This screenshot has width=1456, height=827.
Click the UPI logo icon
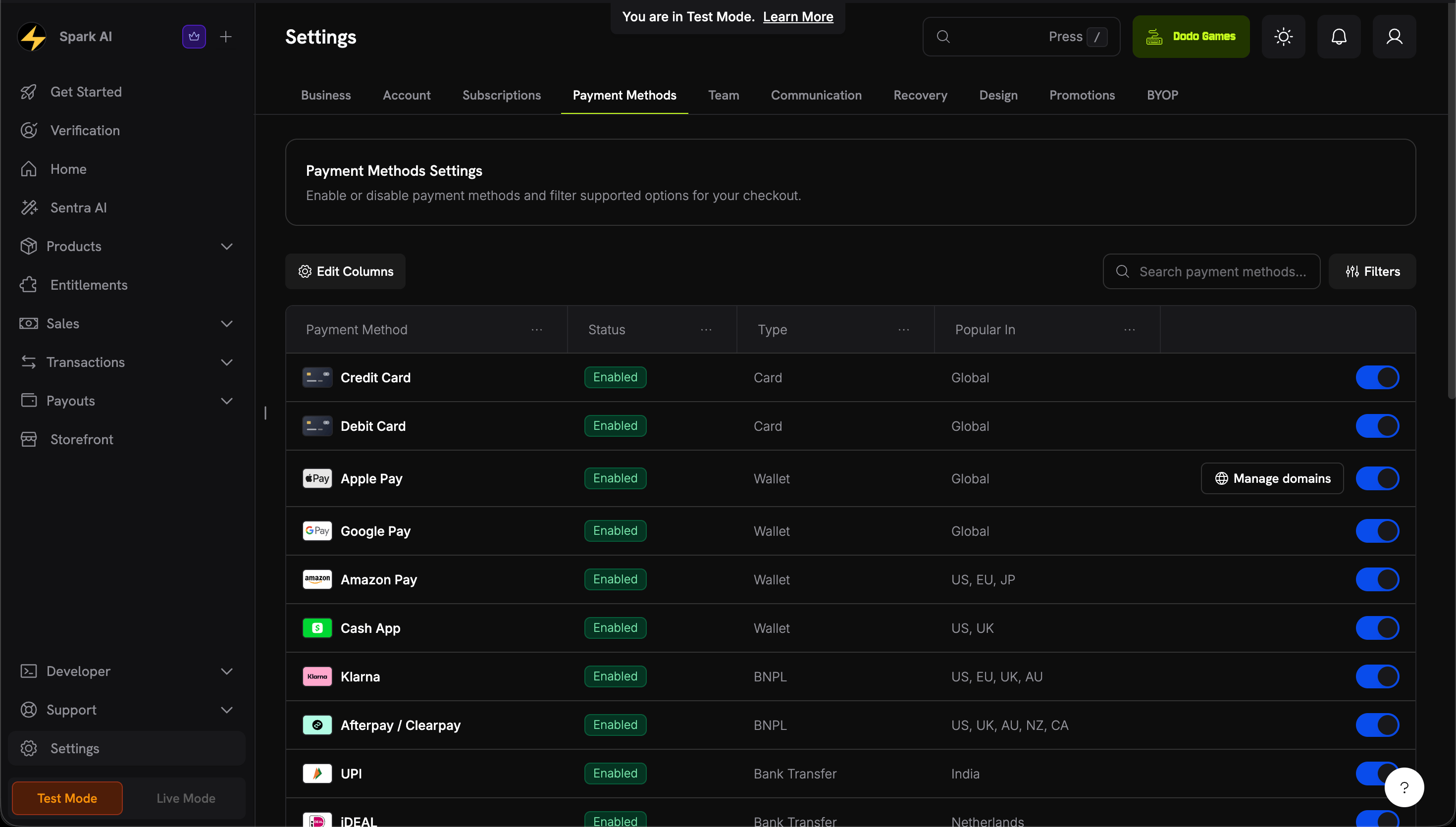coord(317,774)
